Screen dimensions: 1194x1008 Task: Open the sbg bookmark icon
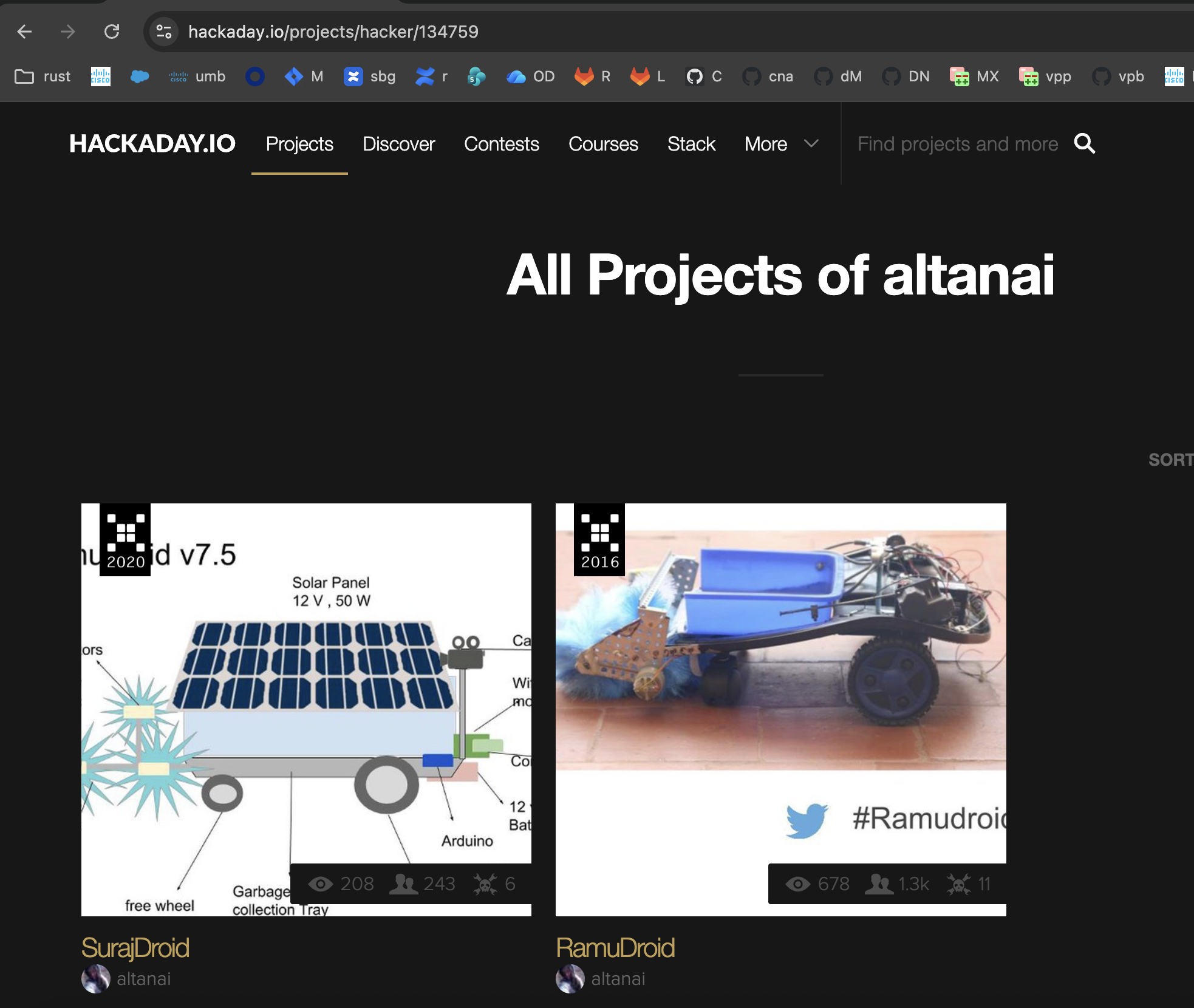pos(353,77)
